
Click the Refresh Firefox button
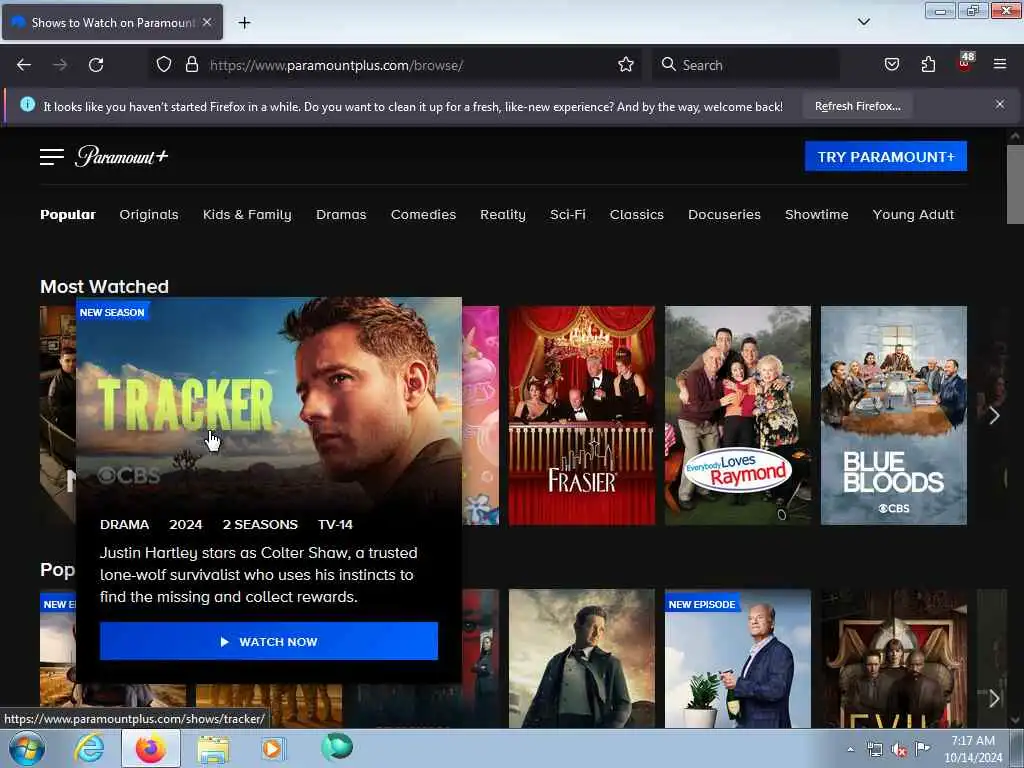[857, 106]
